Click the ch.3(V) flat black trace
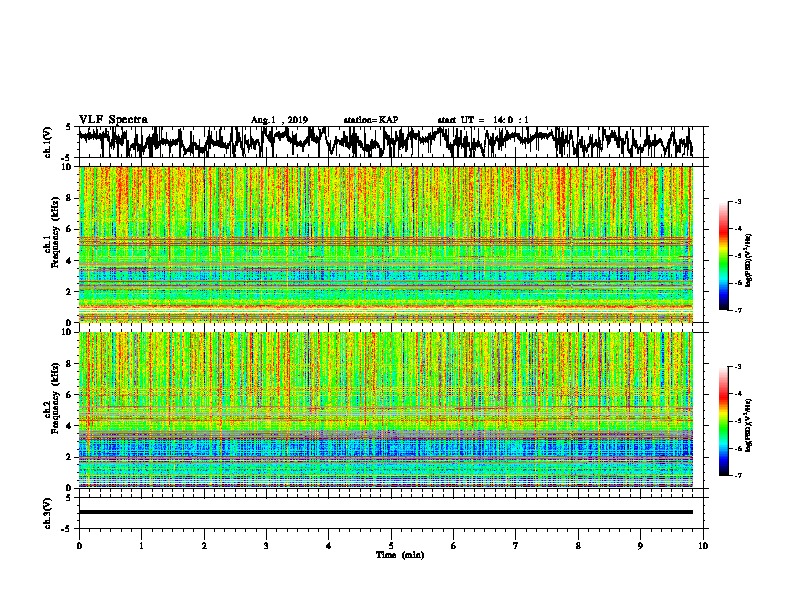The width and height of the screenshot is (792, 612). coord(385,512)
